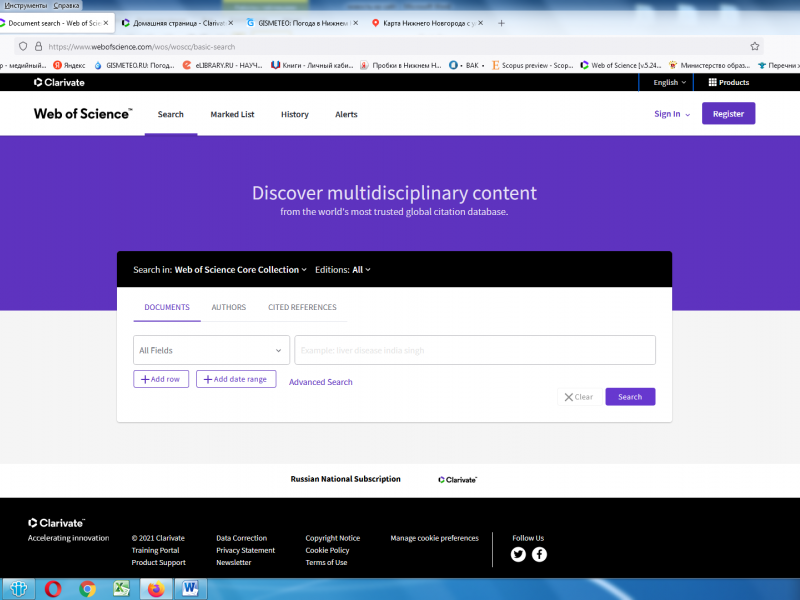This screenshot has height=600, width=800.
Task: Expand the Editions: All dropdown
Action: pyautogui.click(x=343, y=270)
